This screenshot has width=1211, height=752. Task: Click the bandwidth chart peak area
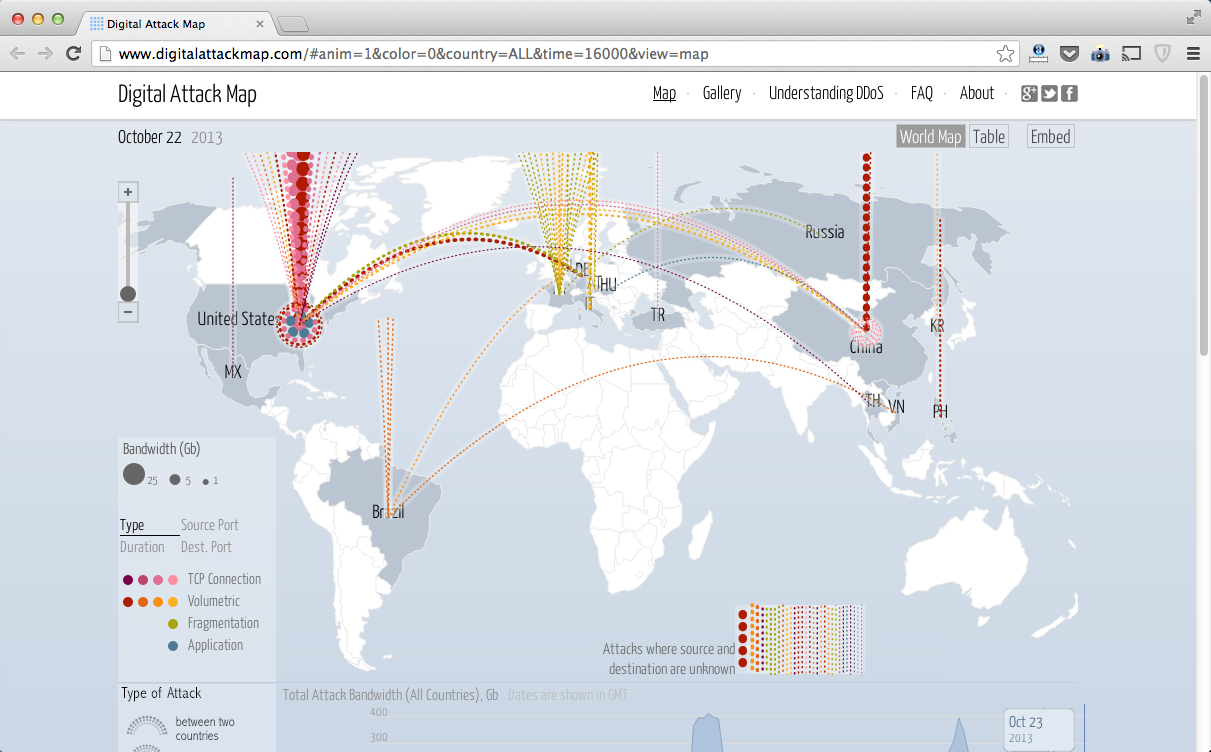pyautogui.click(x=708, y=732)
